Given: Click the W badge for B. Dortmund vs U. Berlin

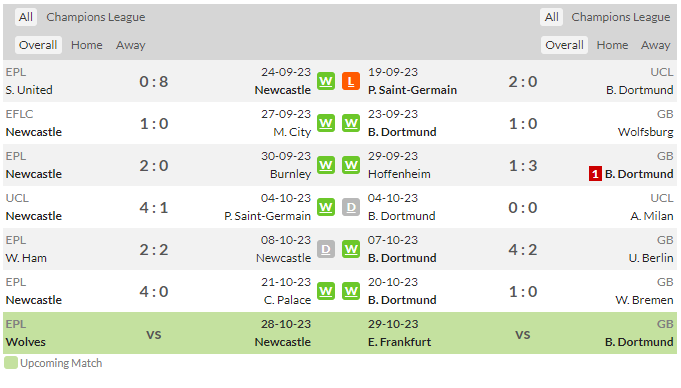Looking at the screenshot, I should coord(351,249).
